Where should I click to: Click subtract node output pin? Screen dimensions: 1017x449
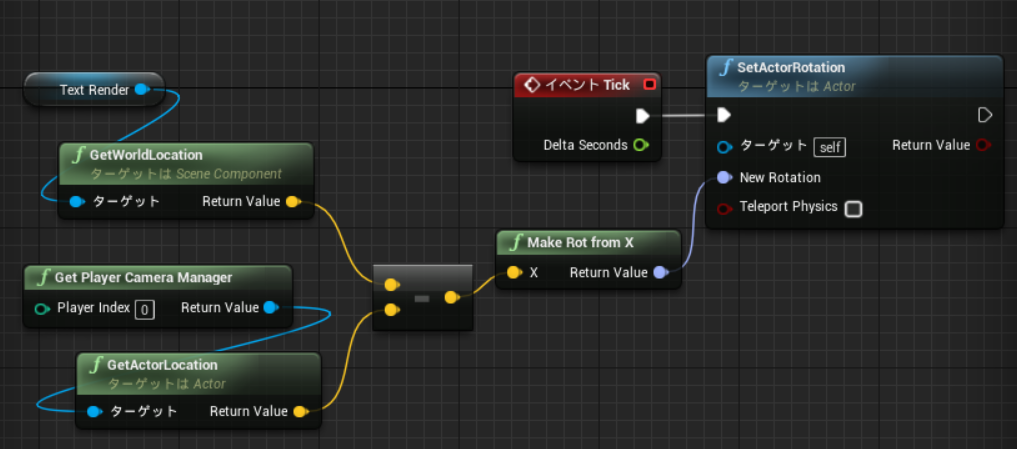coord(451,297)
